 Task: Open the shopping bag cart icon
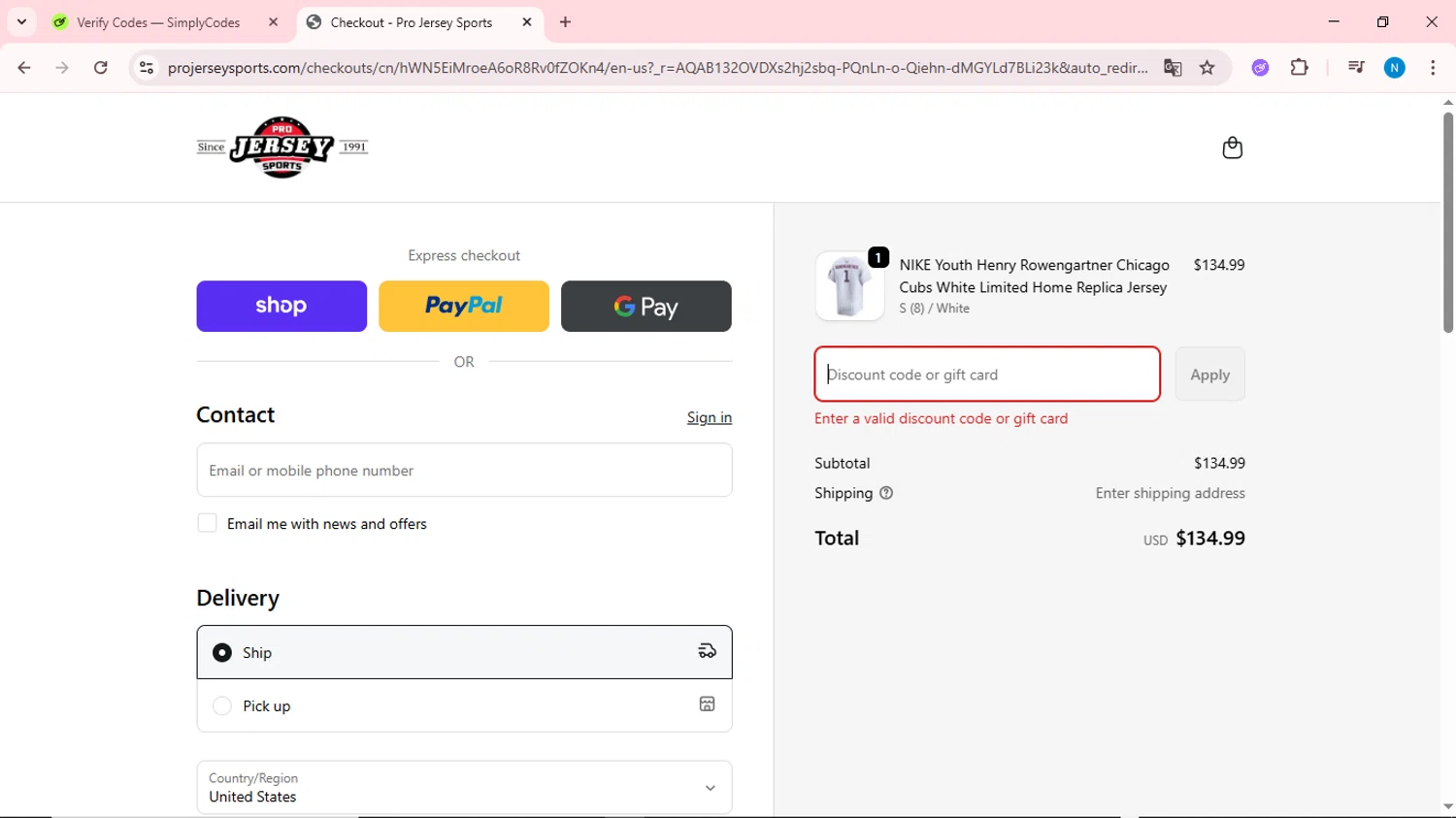tap(1232, 147)
